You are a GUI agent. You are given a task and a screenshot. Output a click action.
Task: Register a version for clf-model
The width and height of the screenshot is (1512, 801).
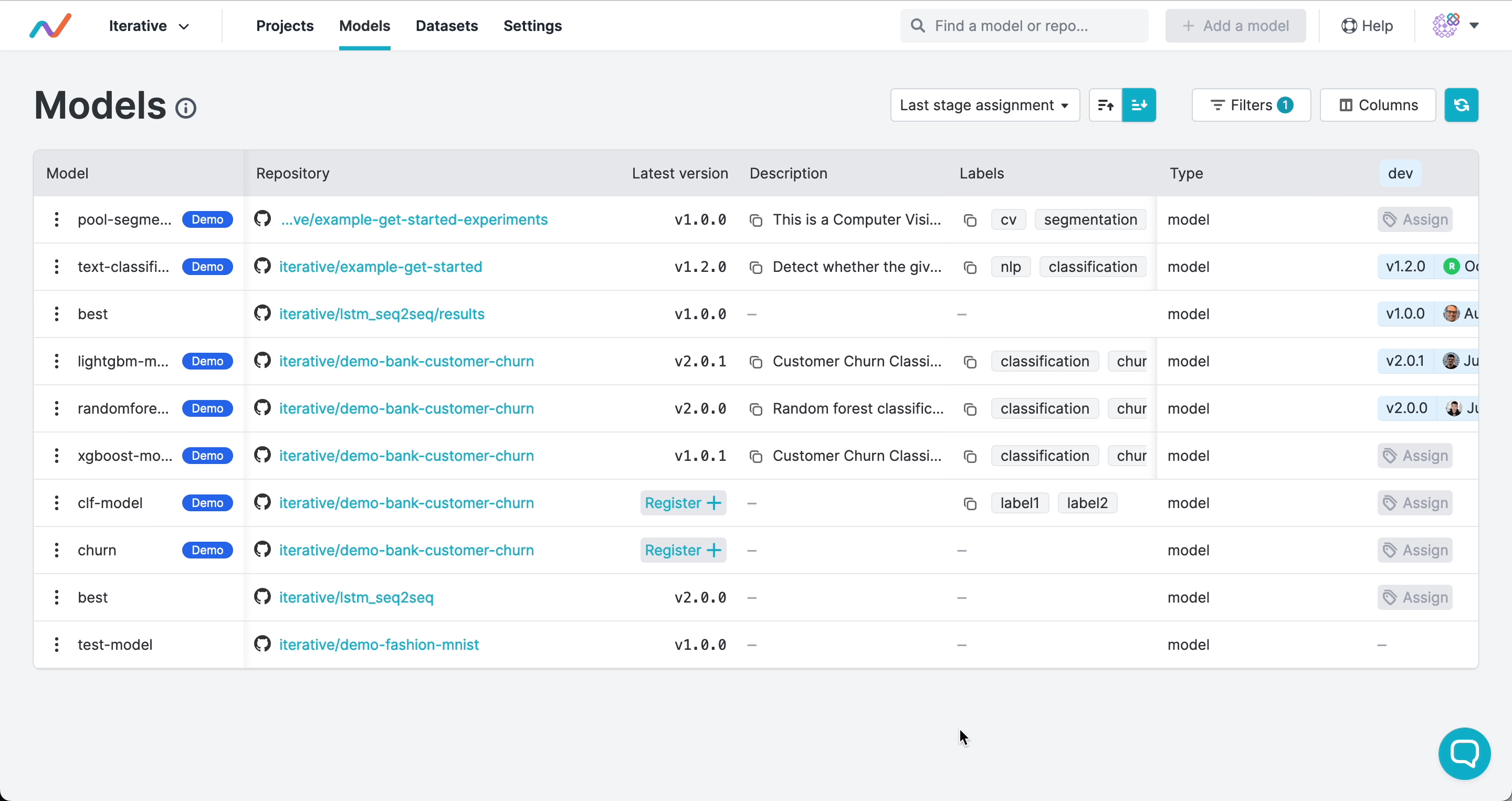pyautogui.click(x=682, y=503)
